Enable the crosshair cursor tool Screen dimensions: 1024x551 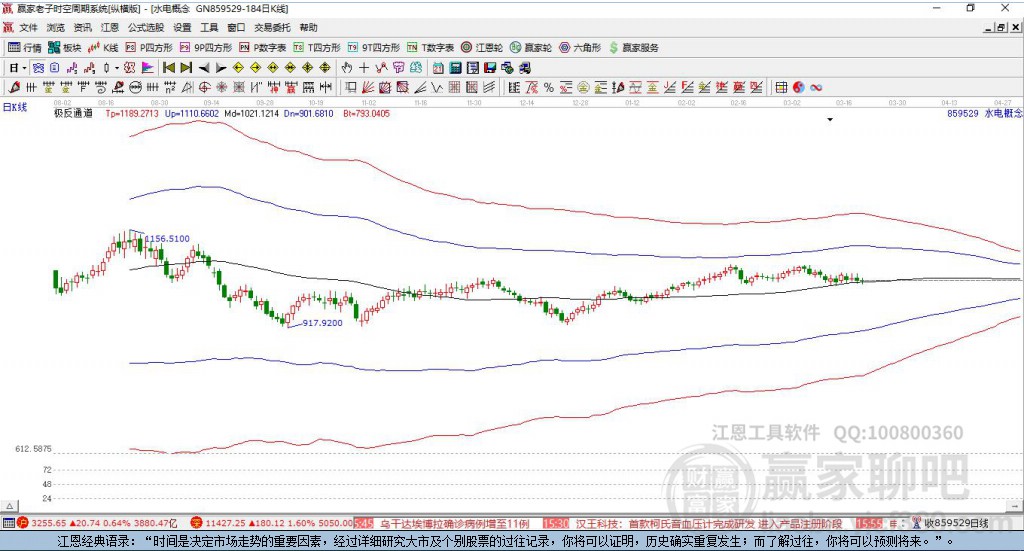pyautogui.click(x=364, y=68)
